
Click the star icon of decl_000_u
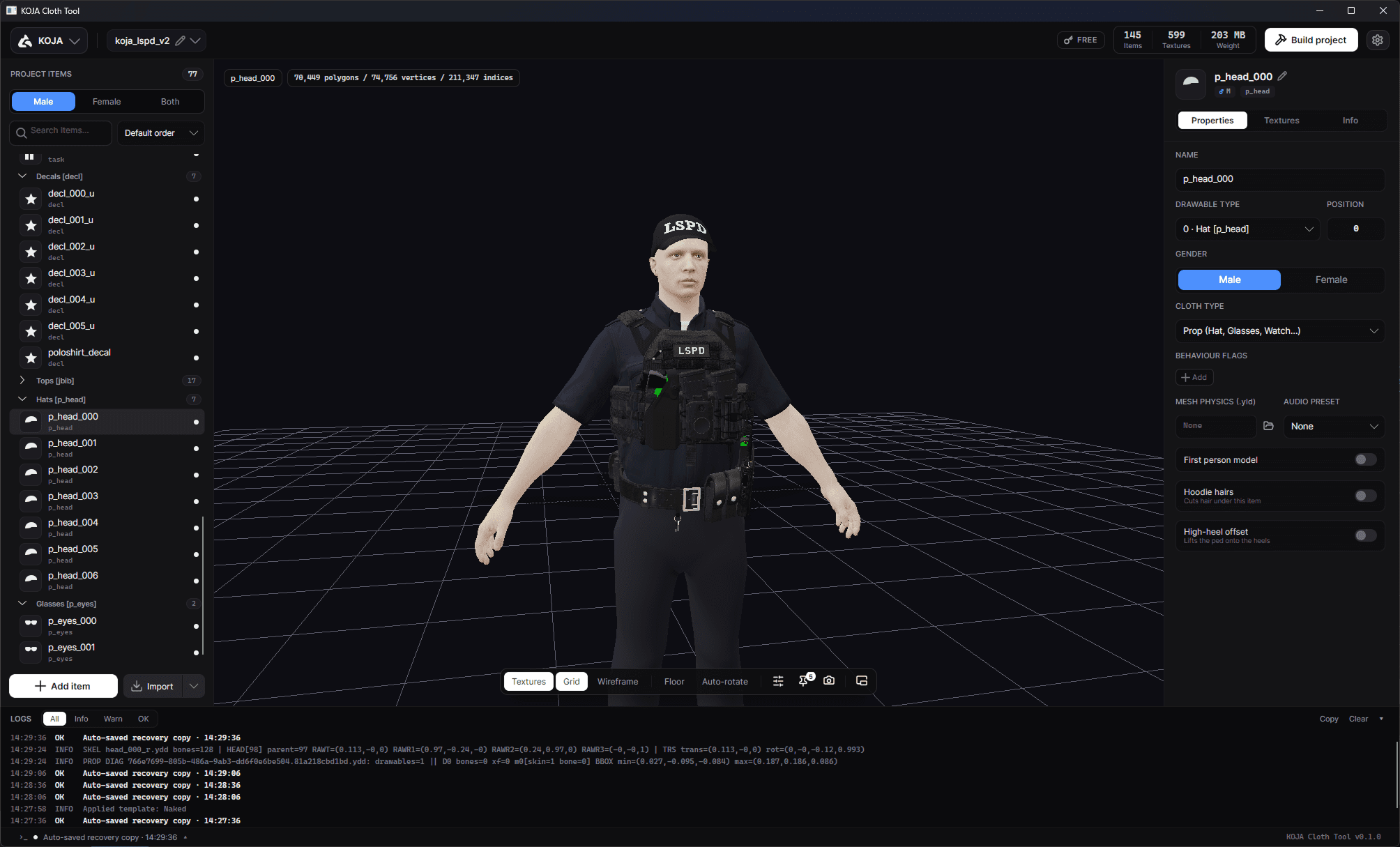[x=31, y=199]
